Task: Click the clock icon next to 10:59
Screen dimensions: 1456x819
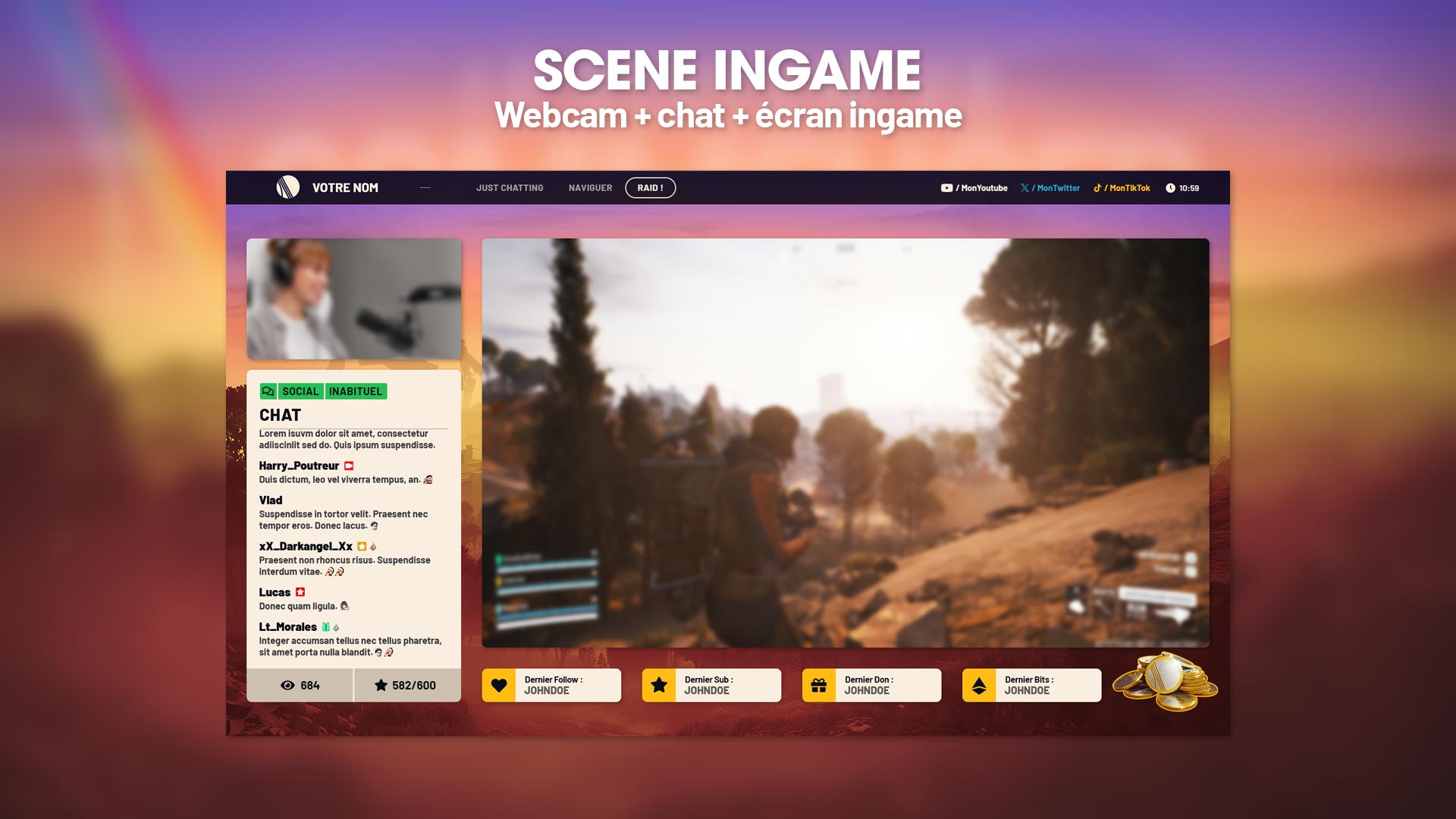Action: [x=1170, y=188]
